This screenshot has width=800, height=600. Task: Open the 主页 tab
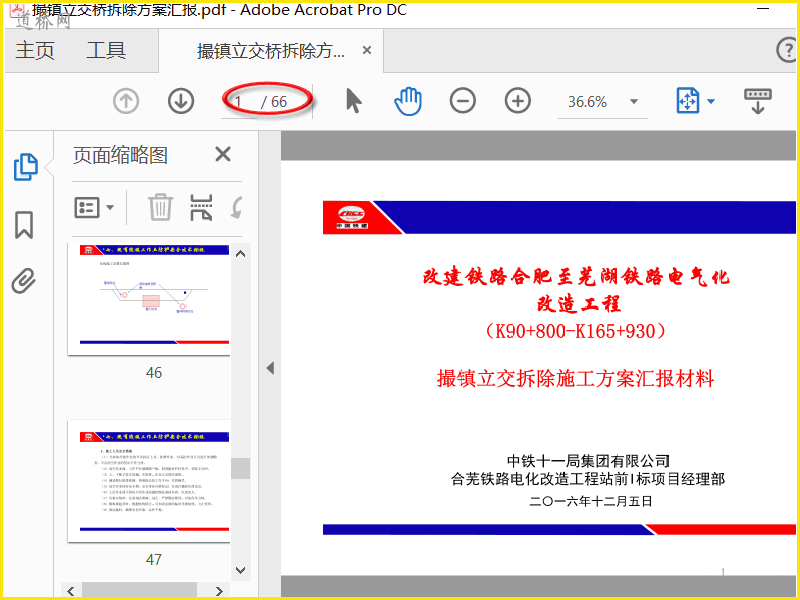[x=35, y=51]
